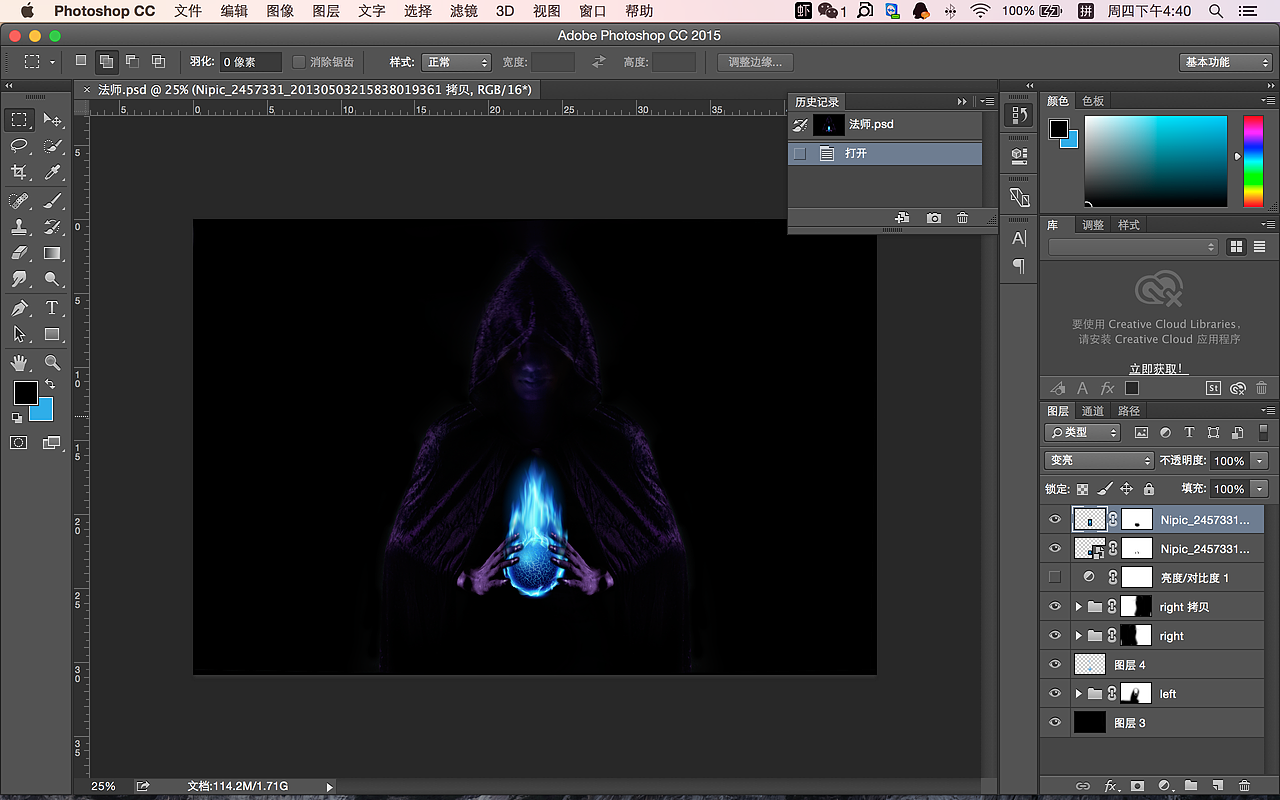Select the Hand tool

tap(20, 362)
